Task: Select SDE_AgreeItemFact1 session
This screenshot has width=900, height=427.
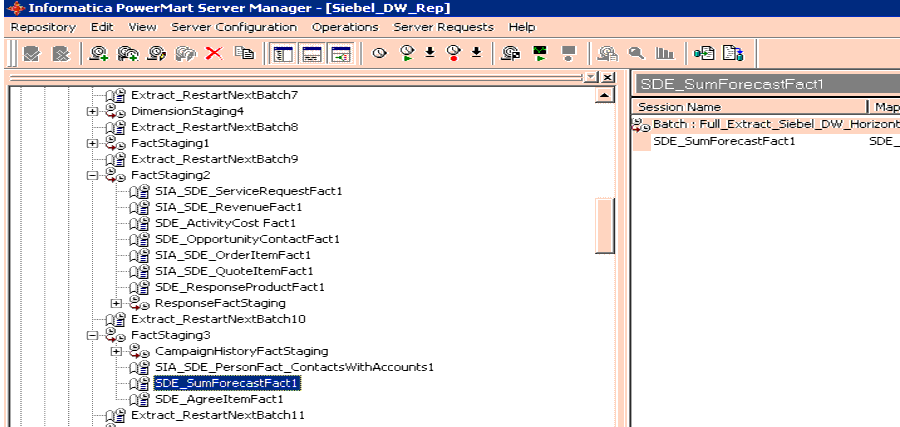Action: (x=219, y=399)
